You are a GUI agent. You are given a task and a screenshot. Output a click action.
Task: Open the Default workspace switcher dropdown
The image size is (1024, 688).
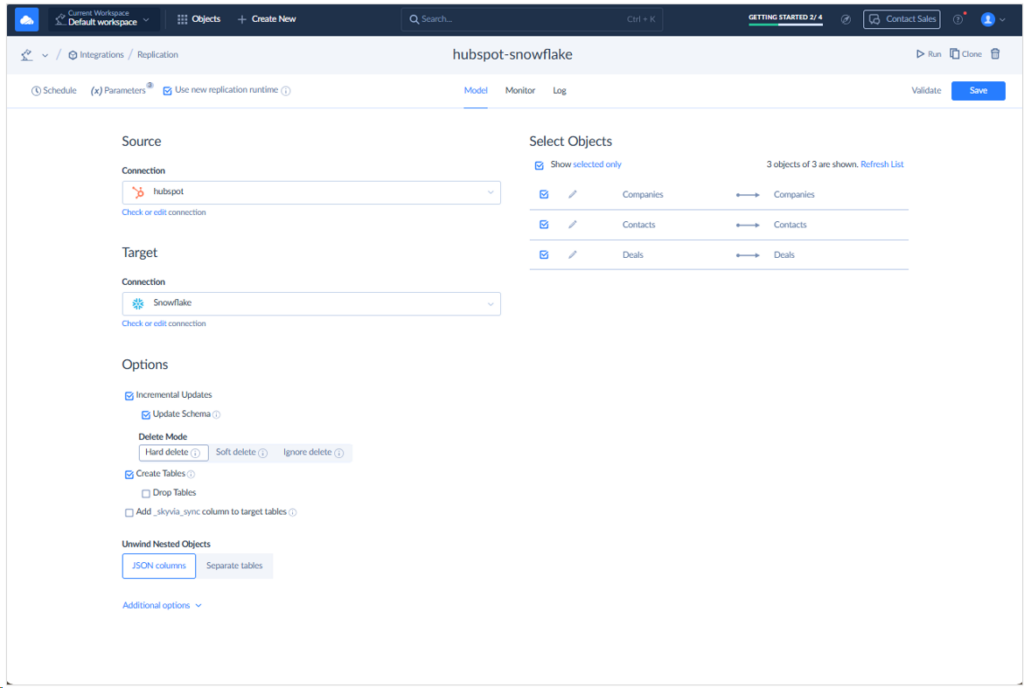coord(103,19)
